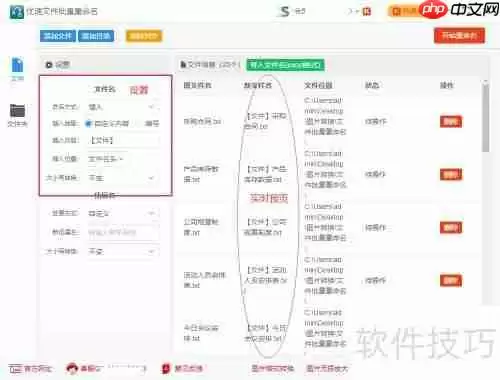Screen dimensions: 500x380
Task: Click the 文件位置 column header
Action: 318,85
